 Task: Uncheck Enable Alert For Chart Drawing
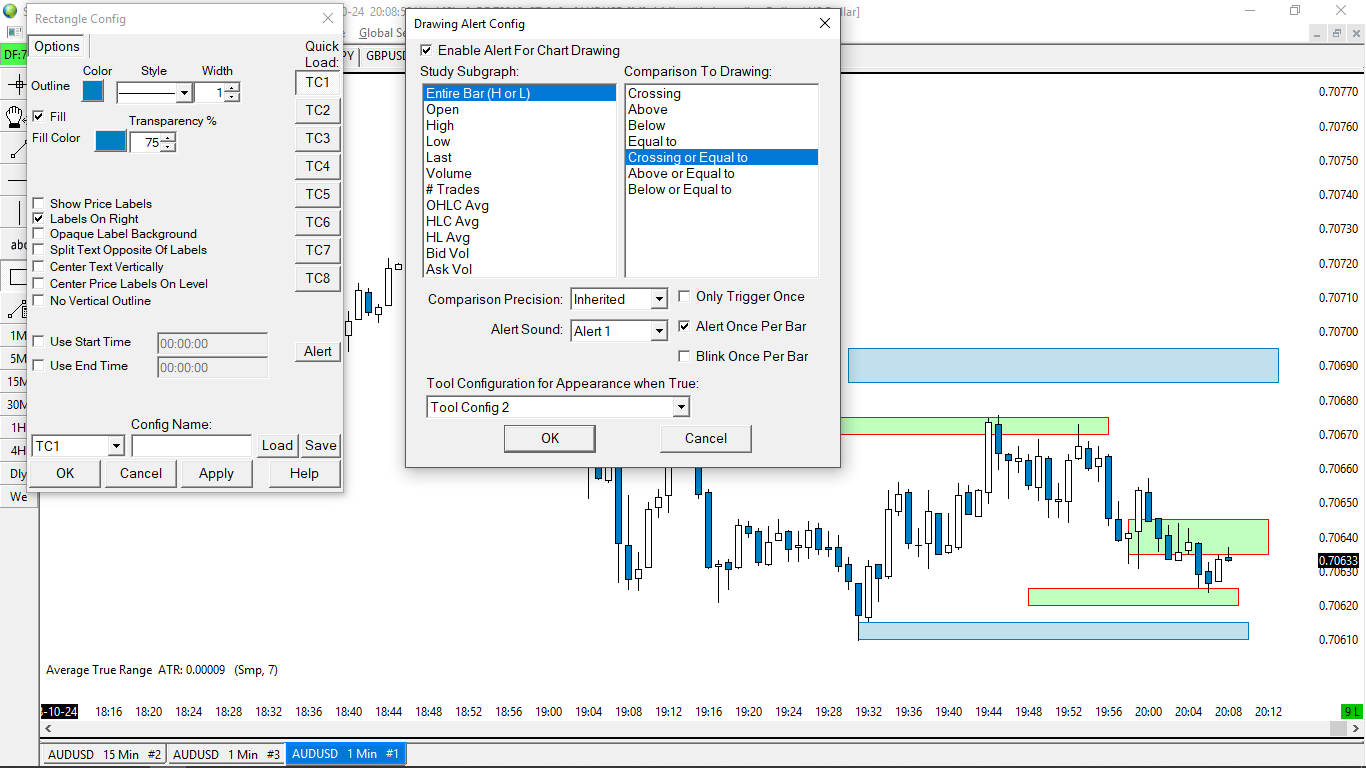click(x=427, y=51)
